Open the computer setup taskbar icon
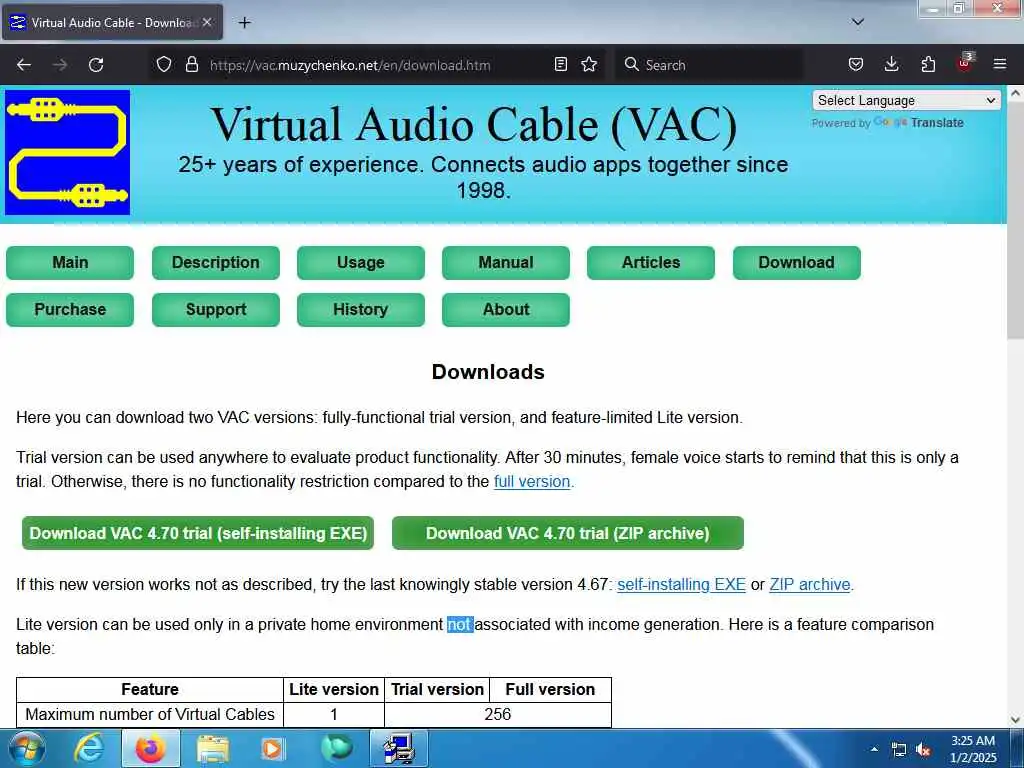 399,749
